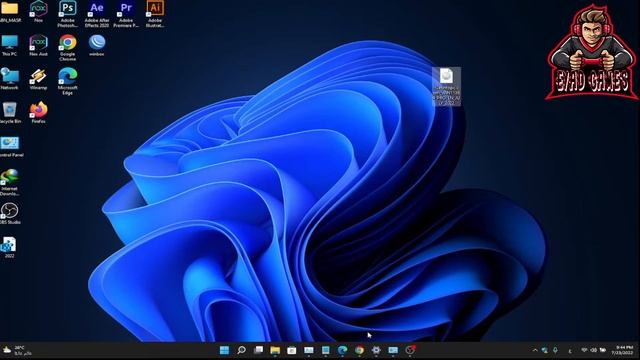Select the Nox Asst desktop shortcut
The image size is (640, 360).
[38, 45]
